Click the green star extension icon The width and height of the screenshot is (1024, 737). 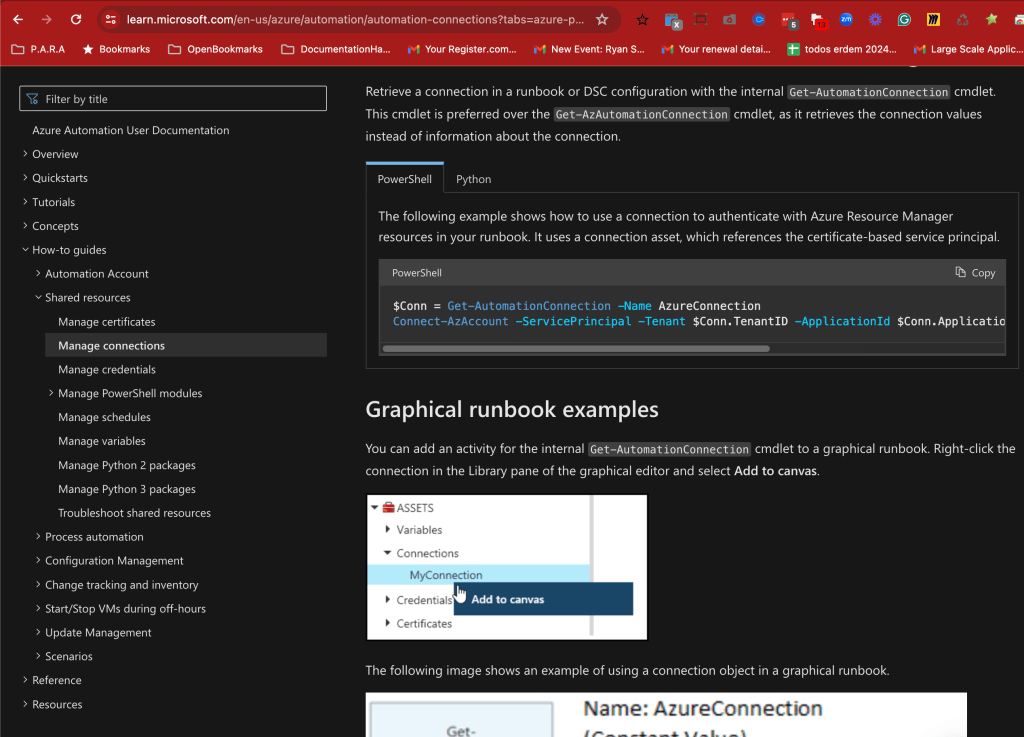(x=992, y=19)
